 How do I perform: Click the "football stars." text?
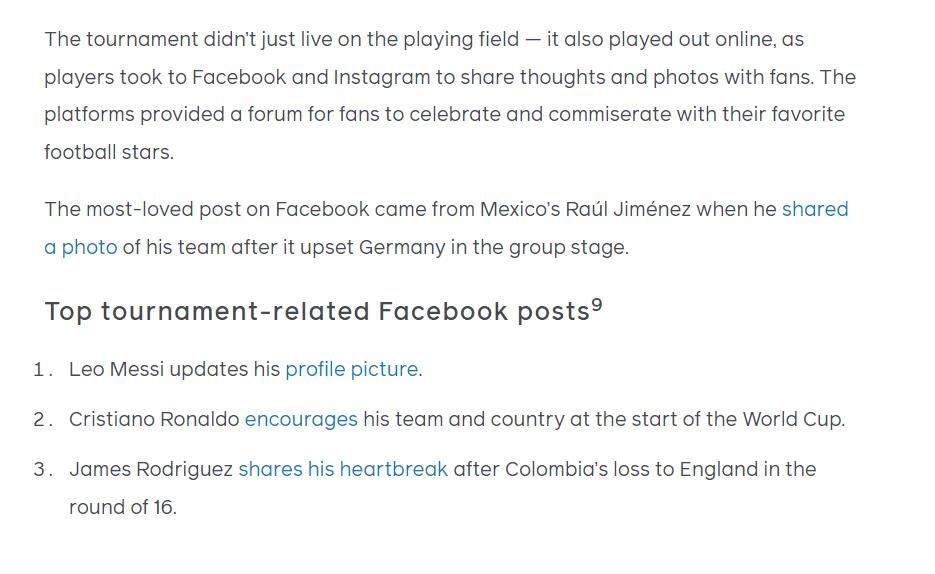tap(109, 153)
